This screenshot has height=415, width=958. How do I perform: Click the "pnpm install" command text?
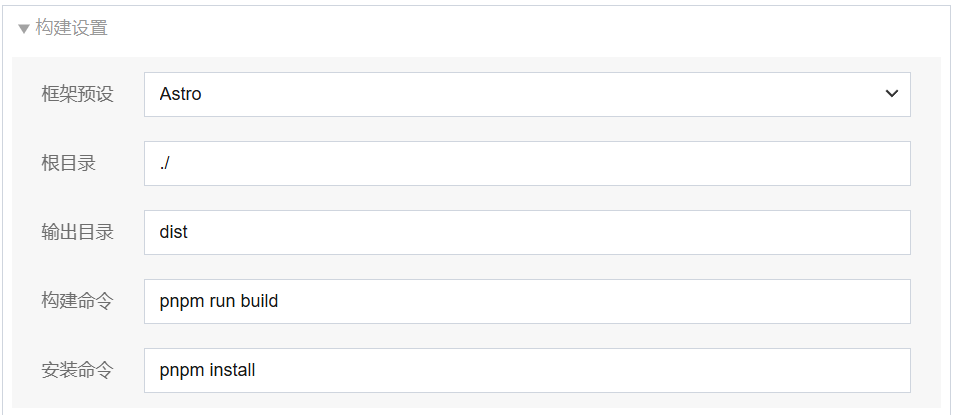(207, 370)
